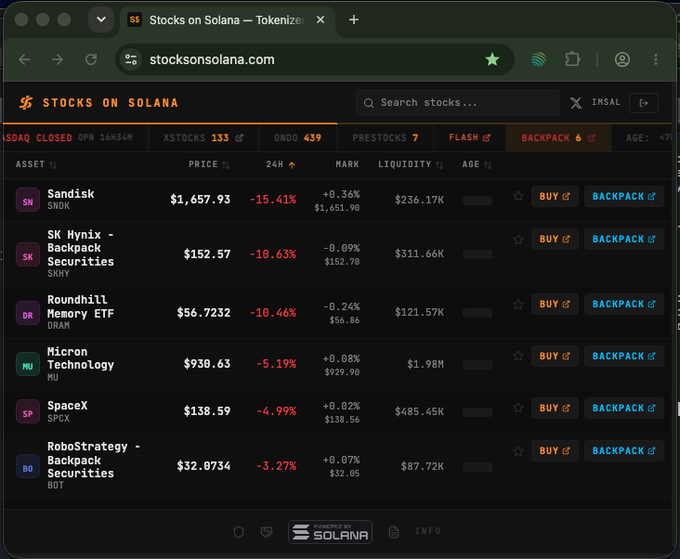Click the SN Sandisk asset badge
This screenshot has width=680, height=559.
[28, 199]
